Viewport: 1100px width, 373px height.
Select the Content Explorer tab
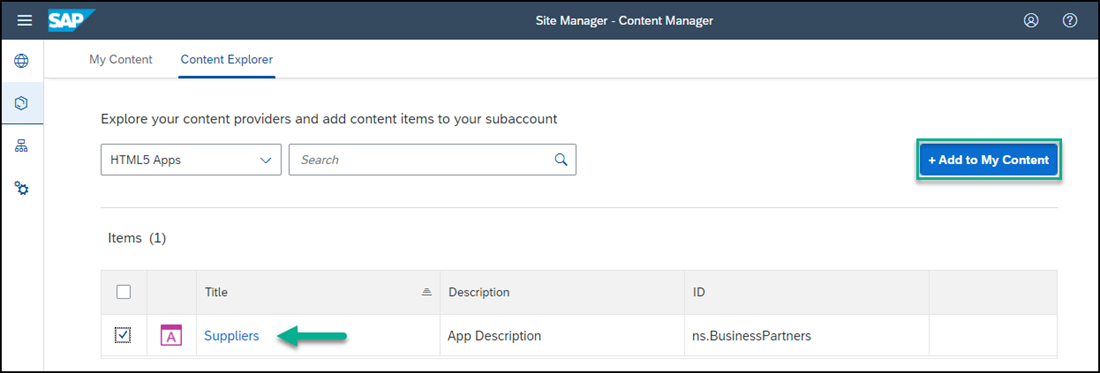[227, 60]
